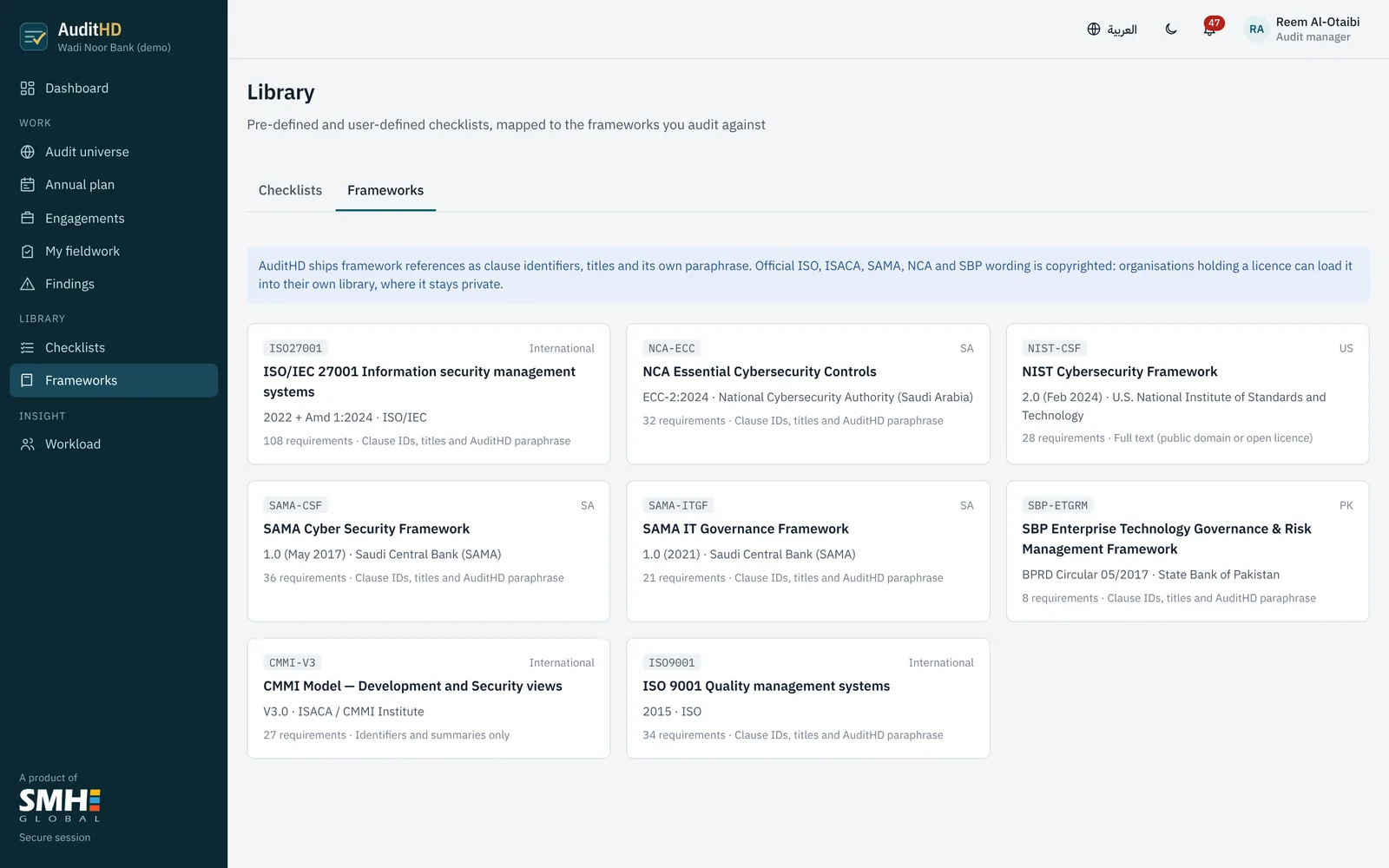The height and width of the screenshot is (868, 1389).
Task: Click the Findings warning triangle icon
Action: [28, 284]
